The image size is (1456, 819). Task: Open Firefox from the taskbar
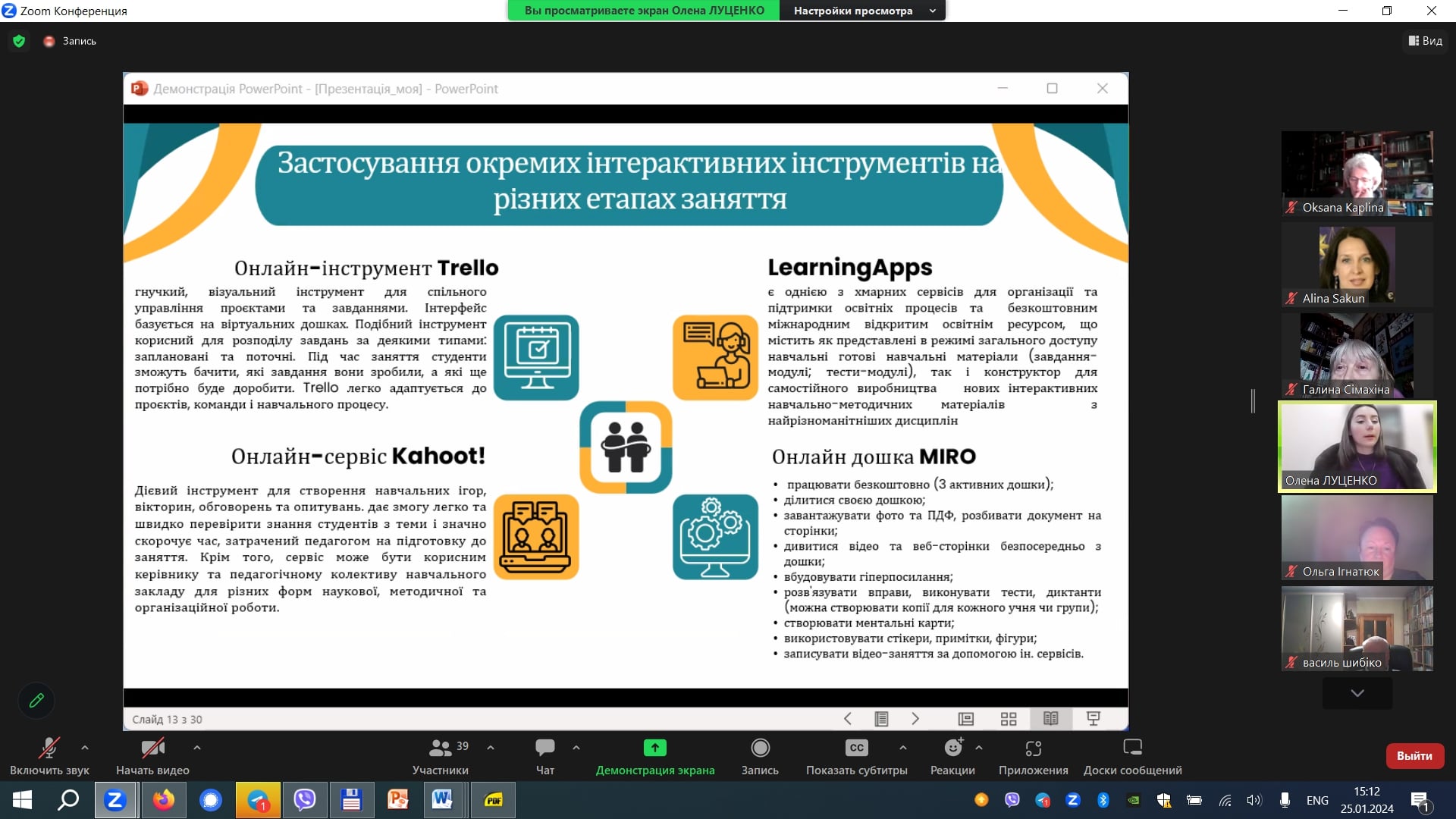pos(163,800)
